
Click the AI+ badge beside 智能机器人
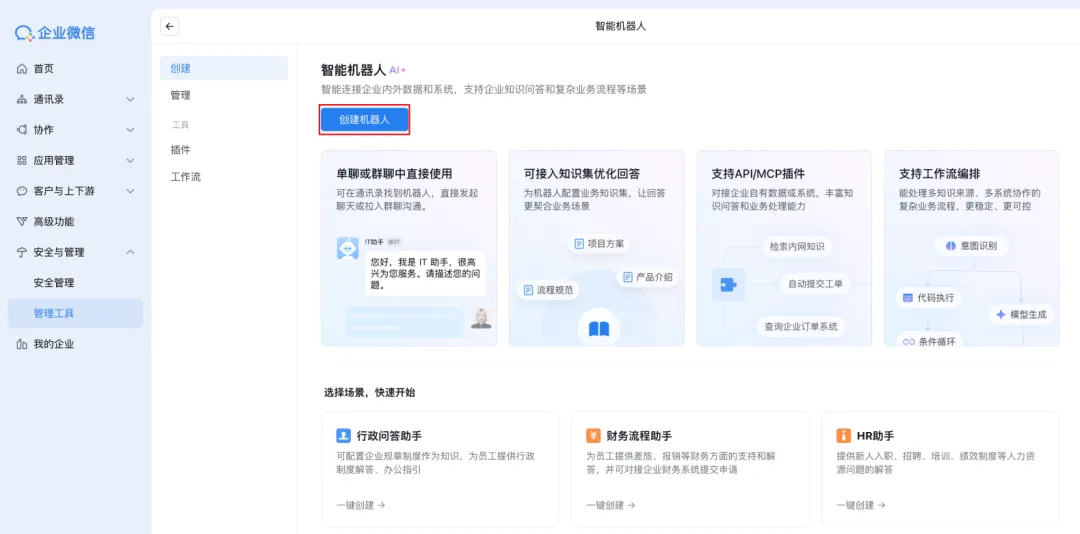pyautogui.click(x=398, y=70)
